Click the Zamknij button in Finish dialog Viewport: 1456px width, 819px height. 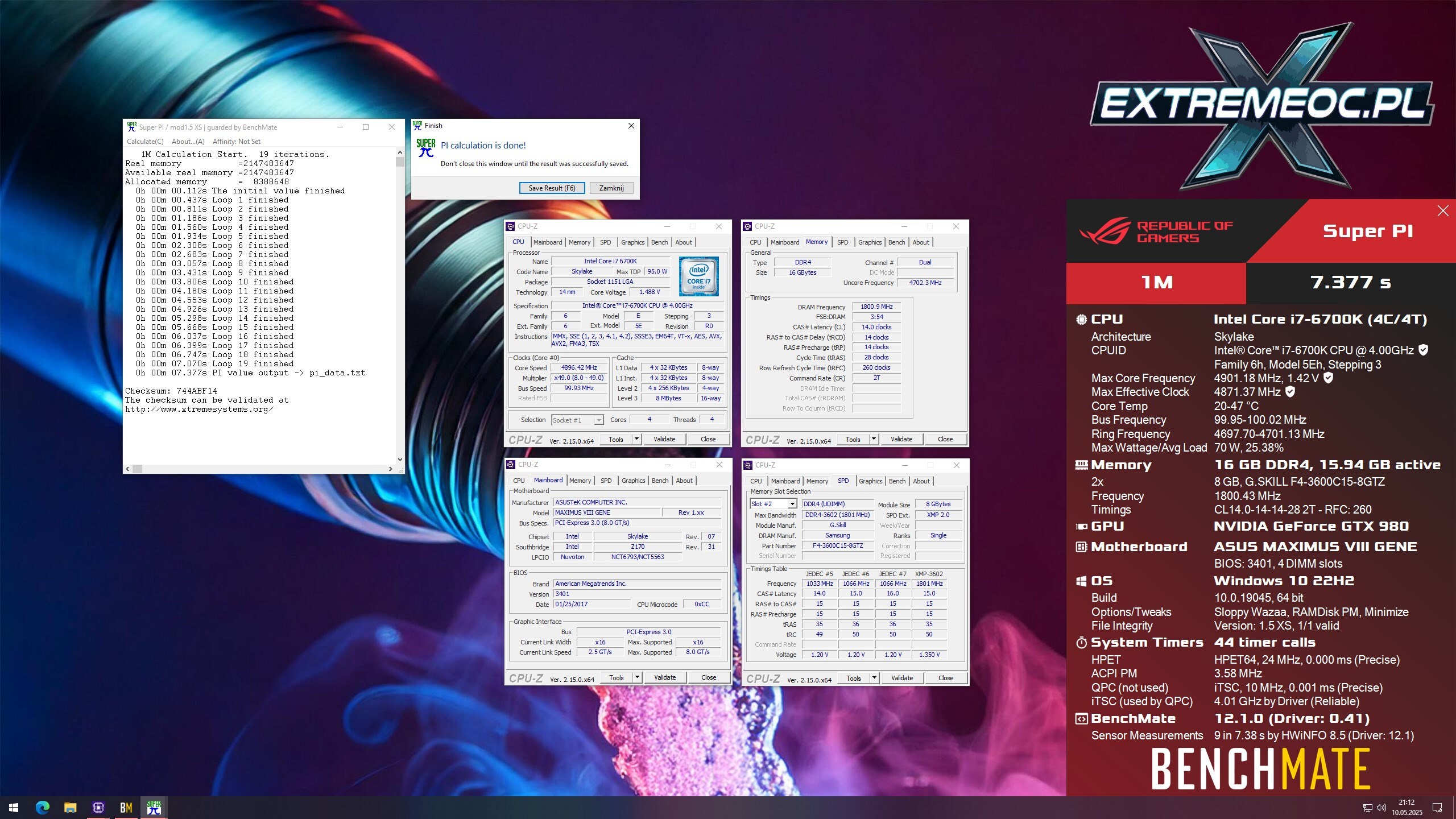pyautogui.click(x=611, y=188)
